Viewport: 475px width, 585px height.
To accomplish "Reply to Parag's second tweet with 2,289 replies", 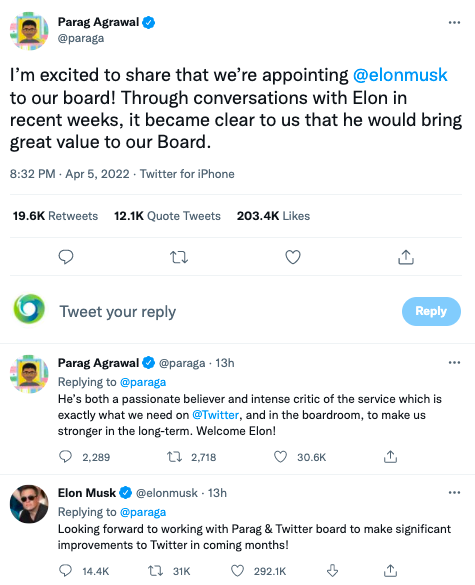I will (66, 457).
